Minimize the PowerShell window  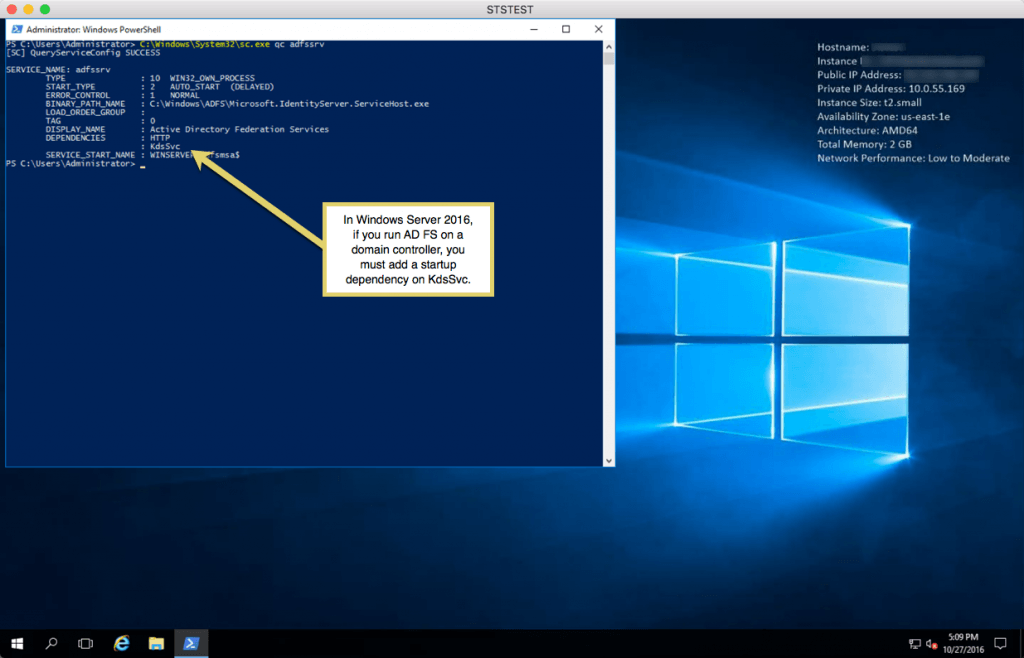[534, 29]
